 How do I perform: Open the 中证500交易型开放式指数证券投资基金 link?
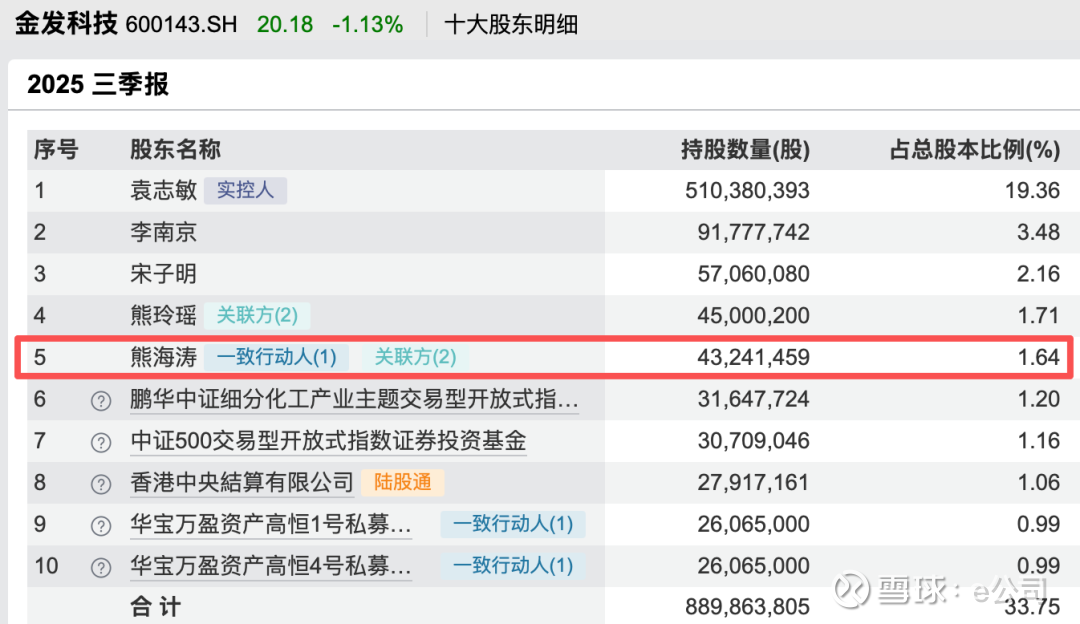tap(328, 441)
